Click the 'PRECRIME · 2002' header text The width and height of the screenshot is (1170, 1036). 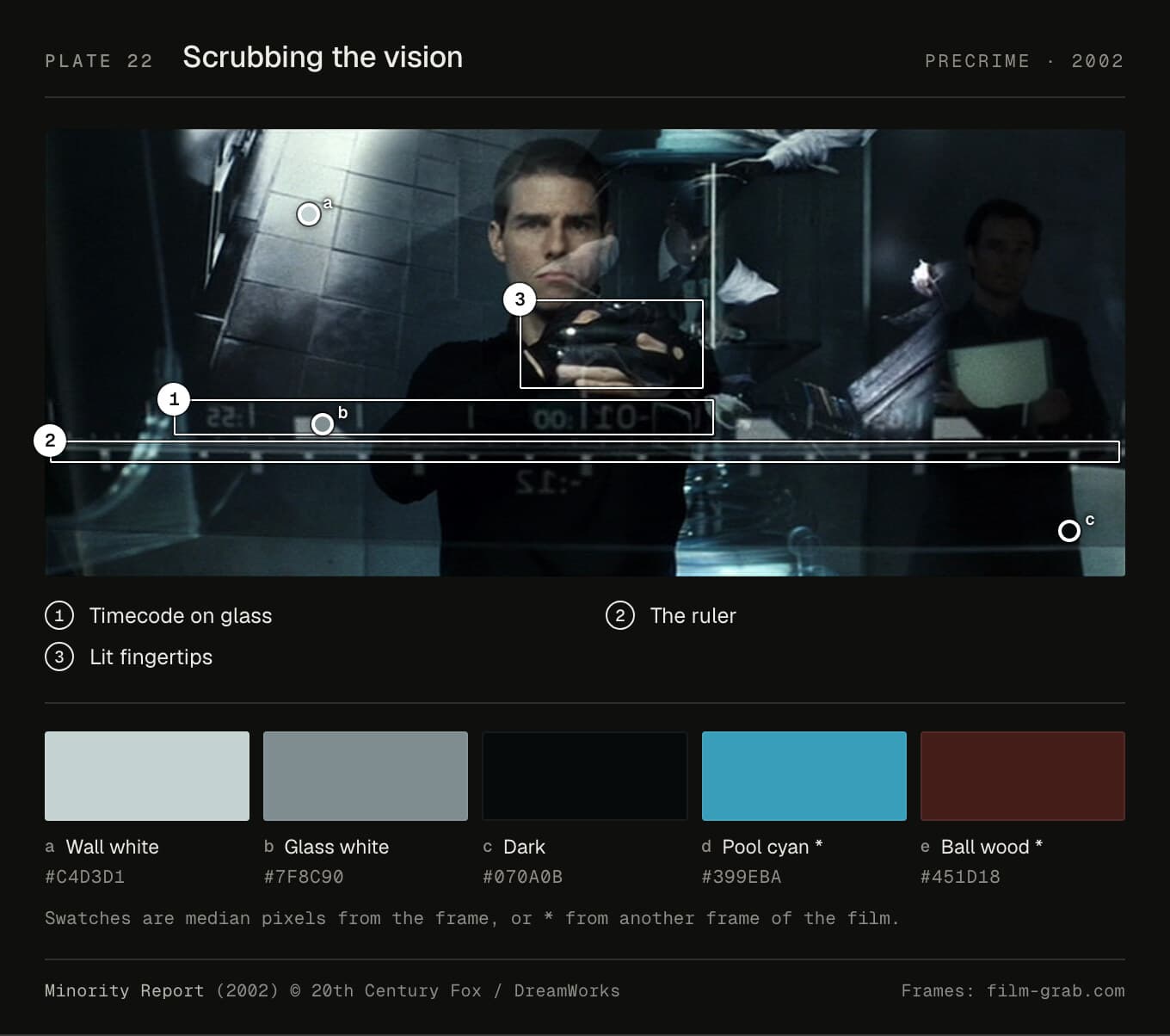tap(1025, 61)
